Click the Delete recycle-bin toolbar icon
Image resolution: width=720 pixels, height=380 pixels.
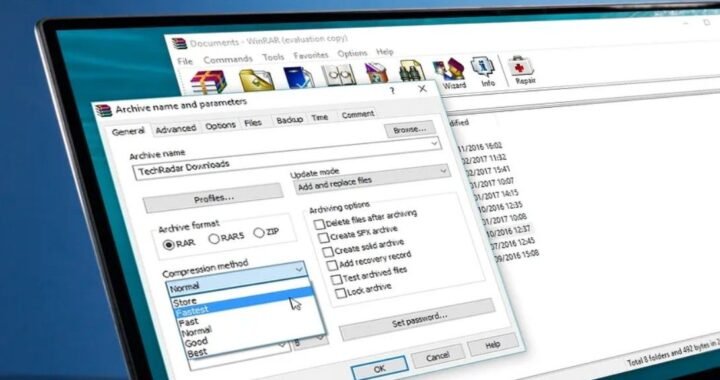pos(377,73)
